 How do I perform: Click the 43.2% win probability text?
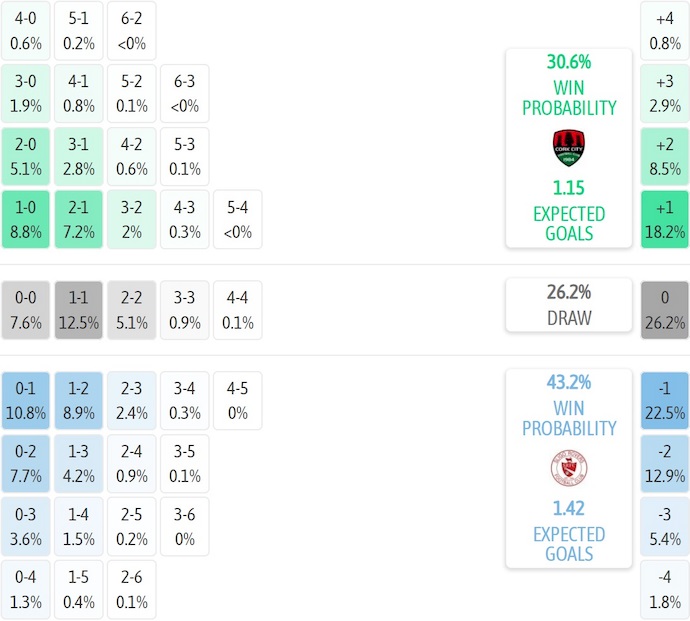568,382
